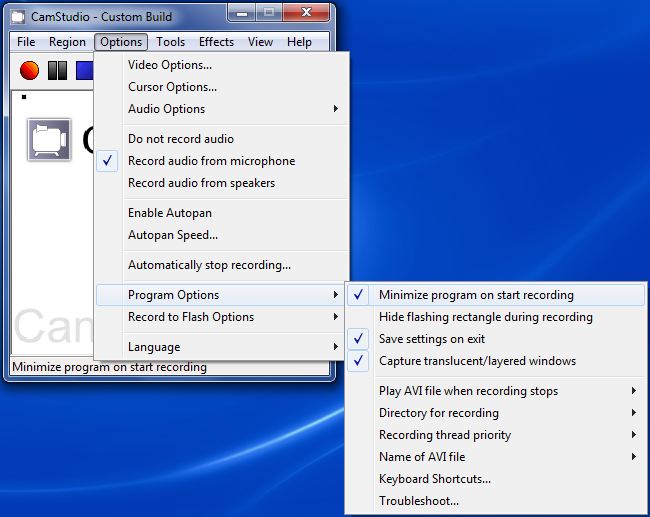Toggle Save settings on exit
Viewport: 650px width, 517px height.
(496, 339)
